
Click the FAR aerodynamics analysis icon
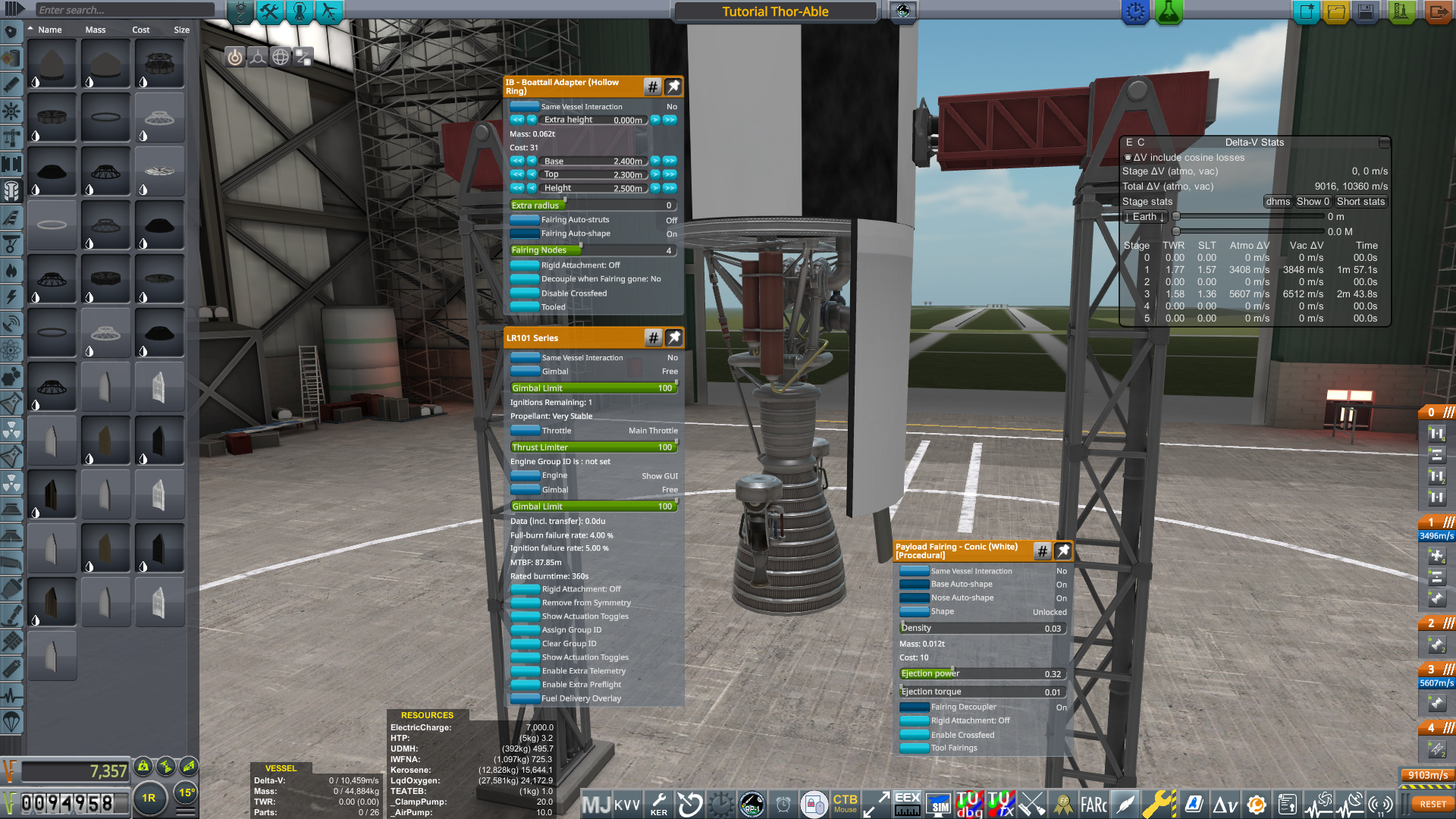(1094, 804)
